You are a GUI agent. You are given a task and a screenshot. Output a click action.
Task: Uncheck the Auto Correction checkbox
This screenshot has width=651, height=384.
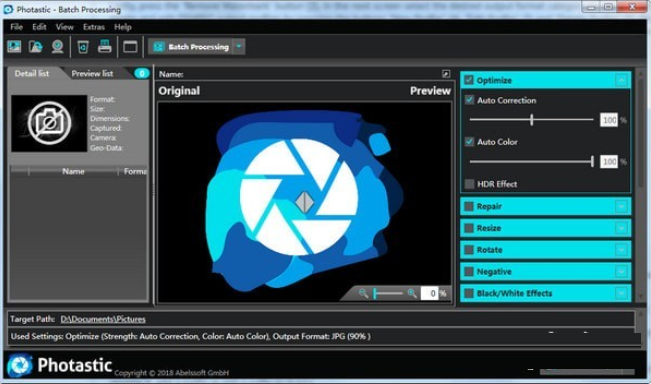(470, 100)
